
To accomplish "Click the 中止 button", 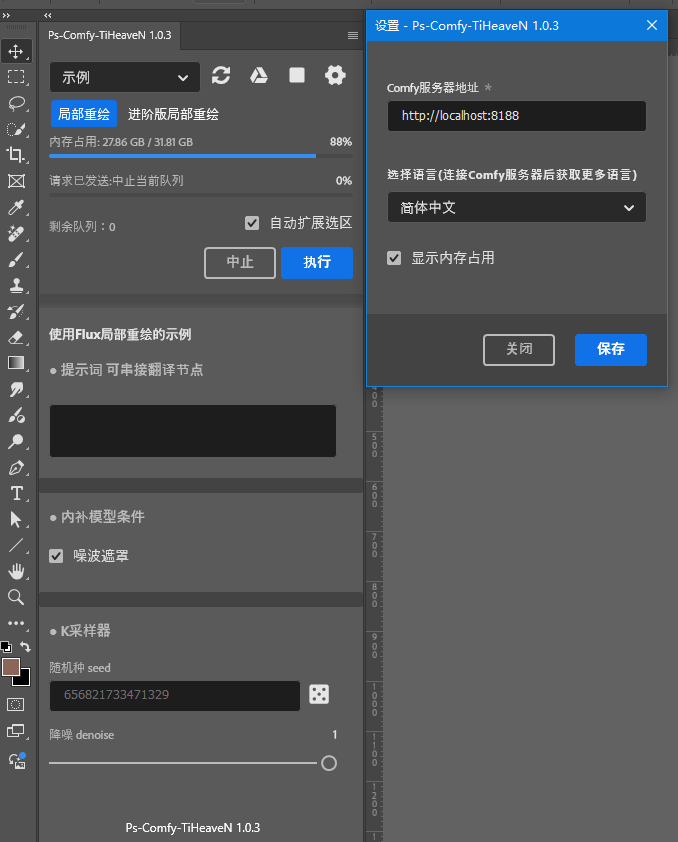I will pyautogui.click(x=240, y=263).
